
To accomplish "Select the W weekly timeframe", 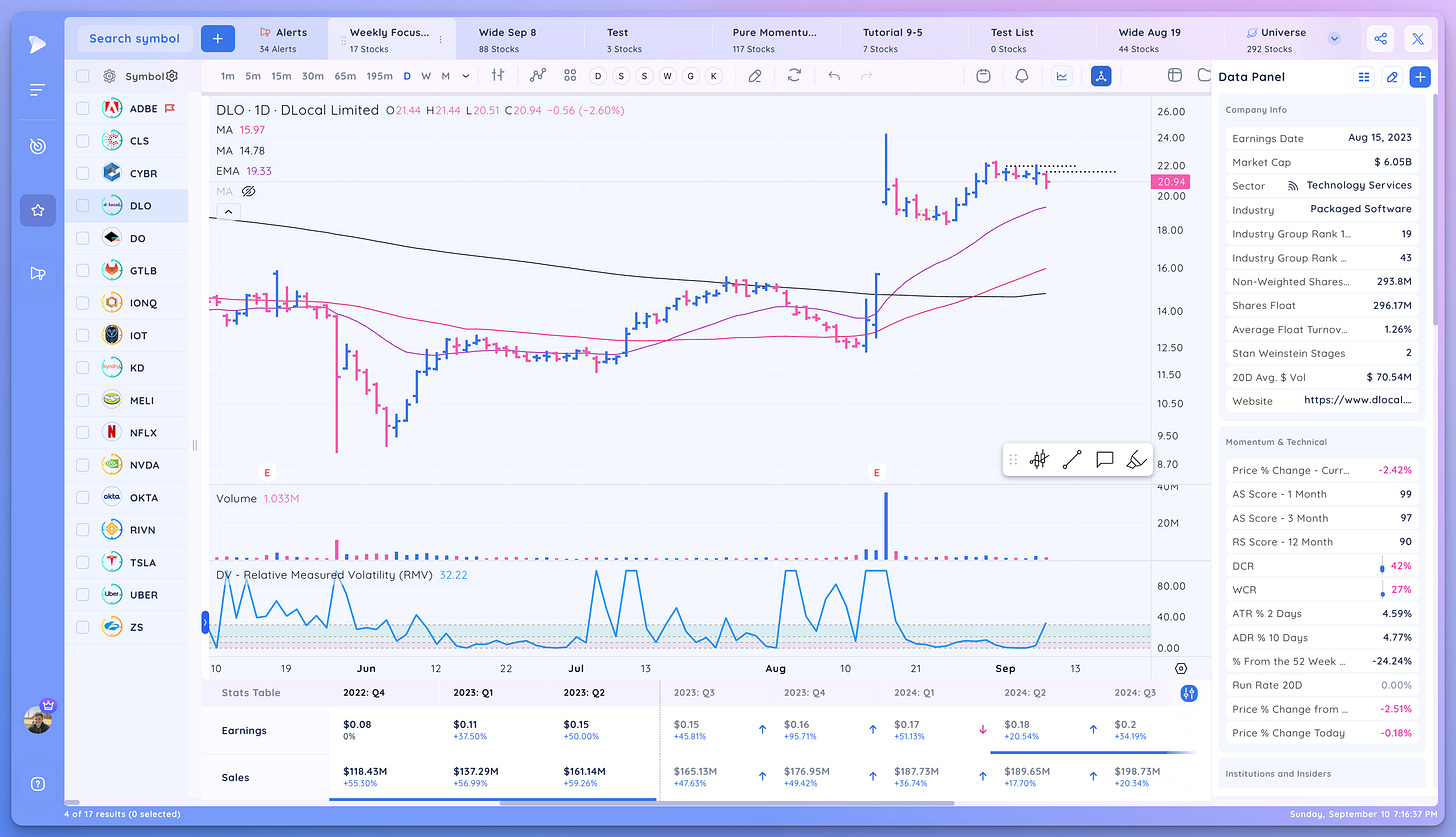I will click(x=426, y=76).
